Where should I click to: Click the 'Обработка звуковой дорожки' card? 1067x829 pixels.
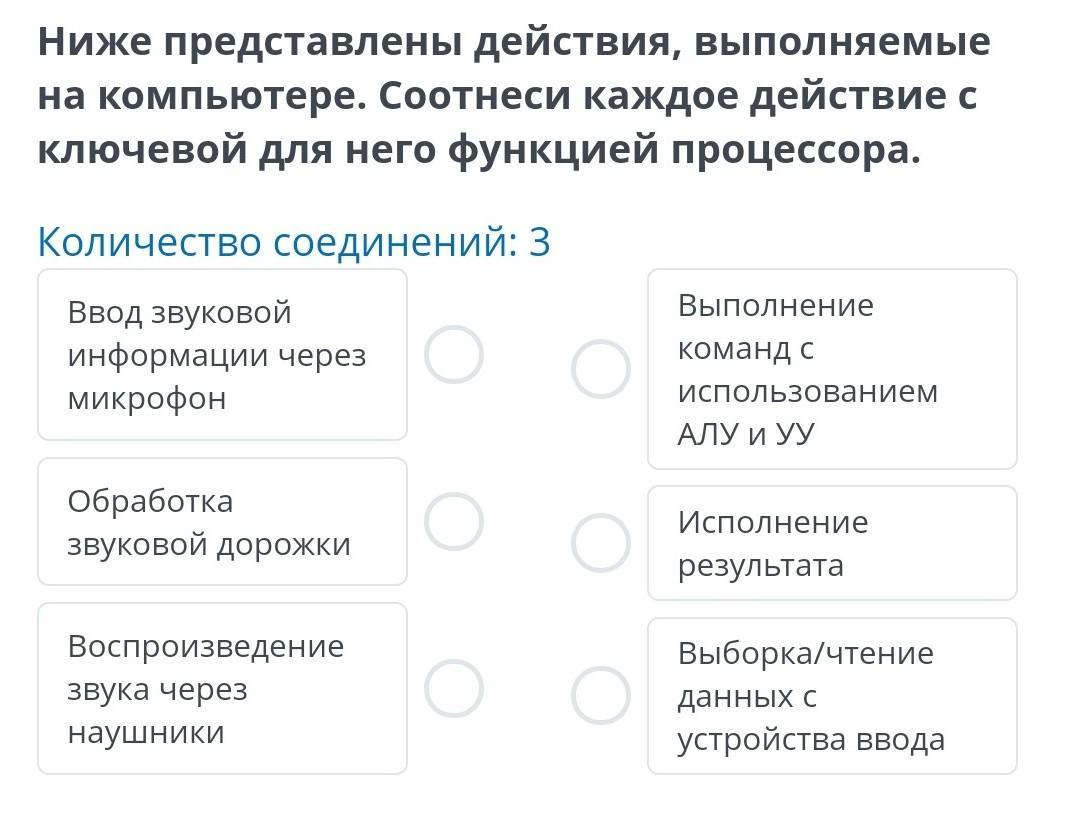click(223, 521)
